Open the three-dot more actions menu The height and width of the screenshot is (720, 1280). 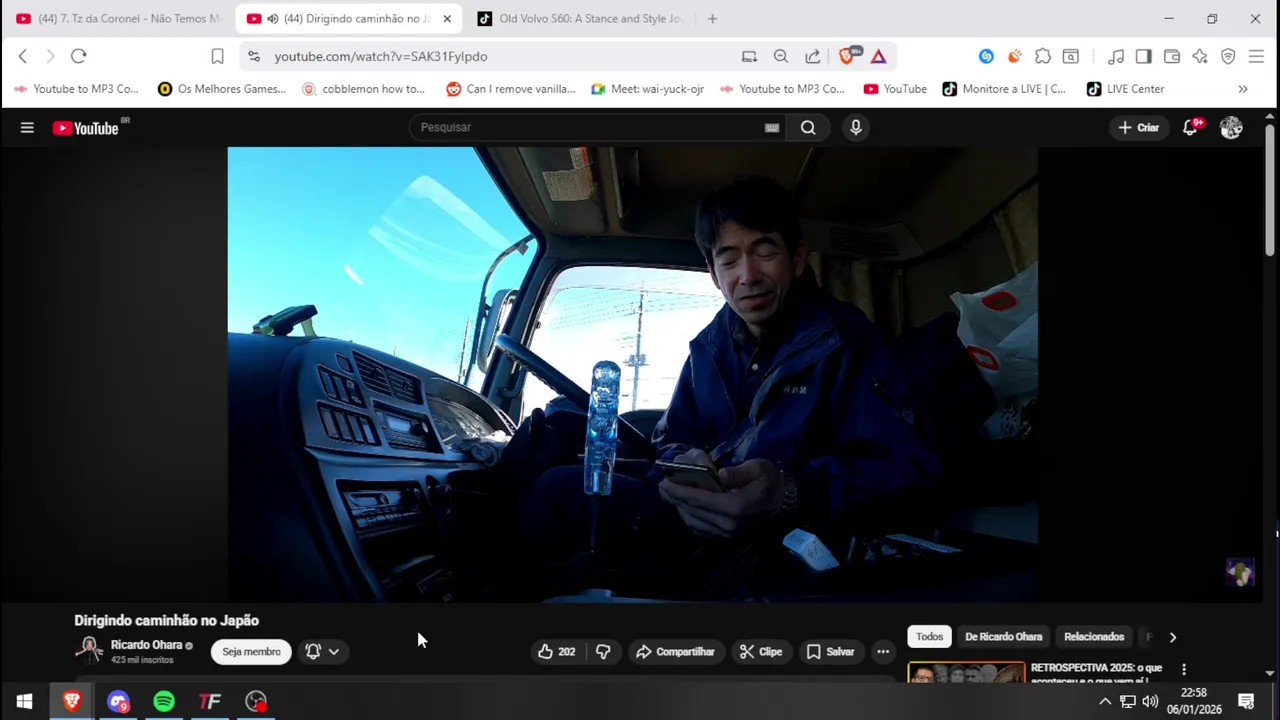[x=883, y=652]
